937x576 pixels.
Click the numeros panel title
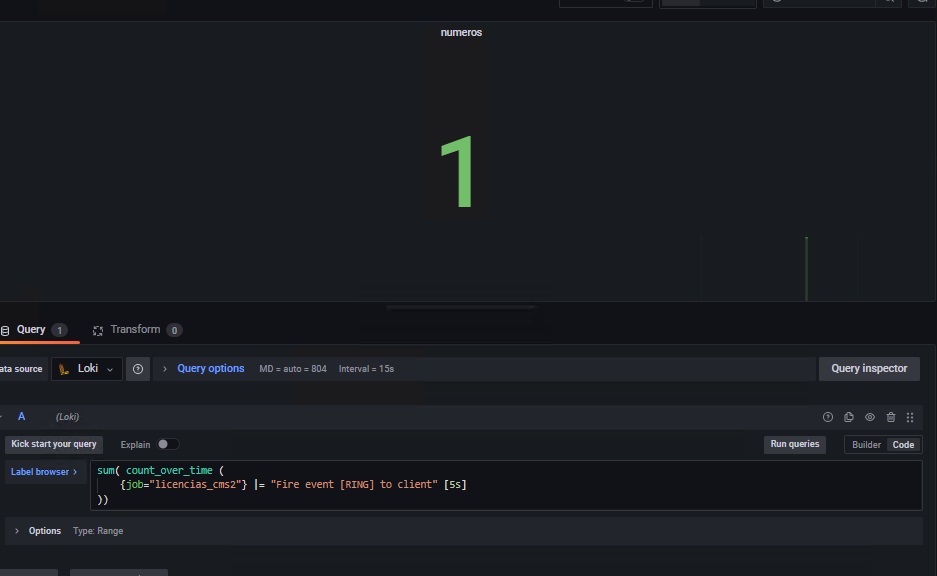tap(461, 32)
